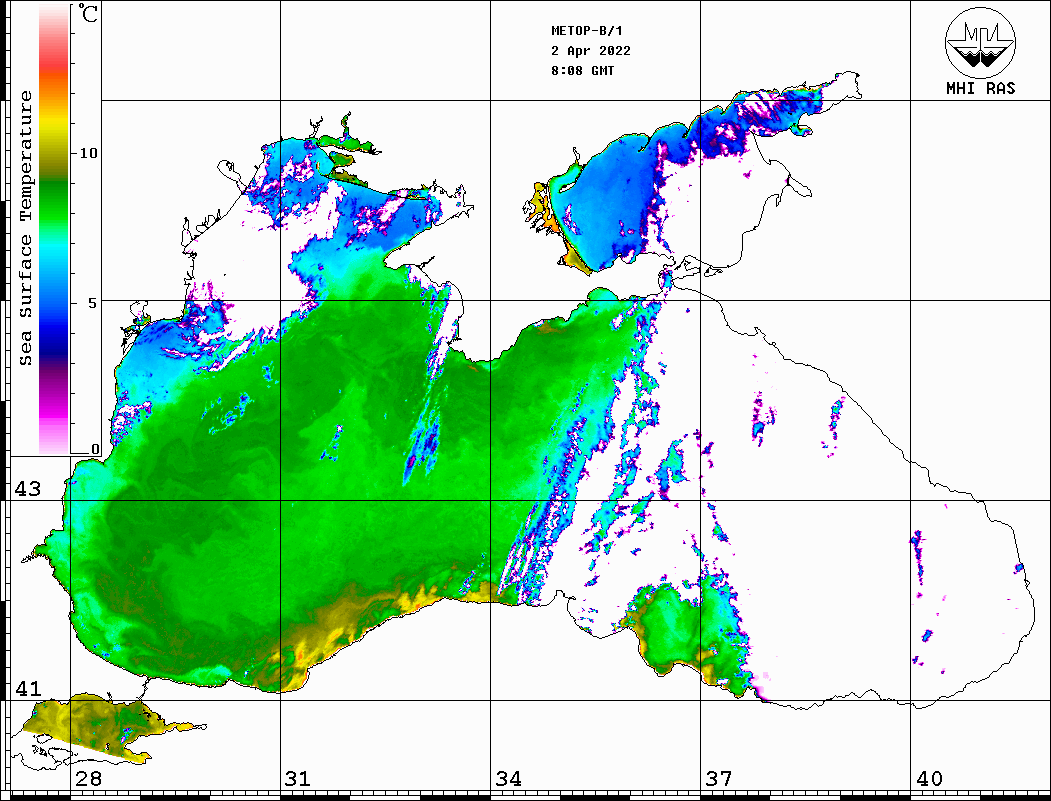Click the "5" tick on temperature scale

tap(93, 303)
